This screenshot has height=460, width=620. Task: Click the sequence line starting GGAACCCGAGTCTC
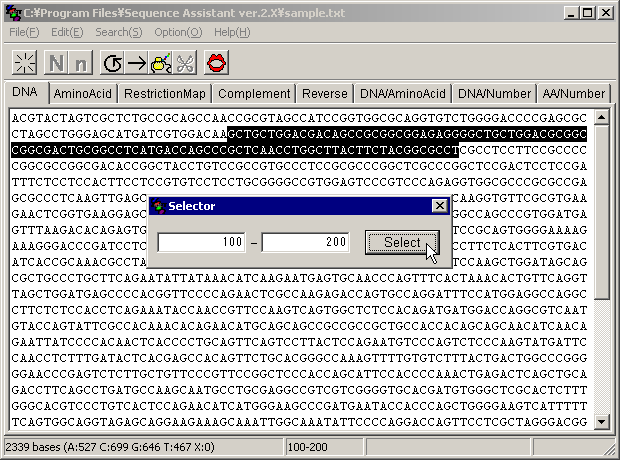coord(299,374)
